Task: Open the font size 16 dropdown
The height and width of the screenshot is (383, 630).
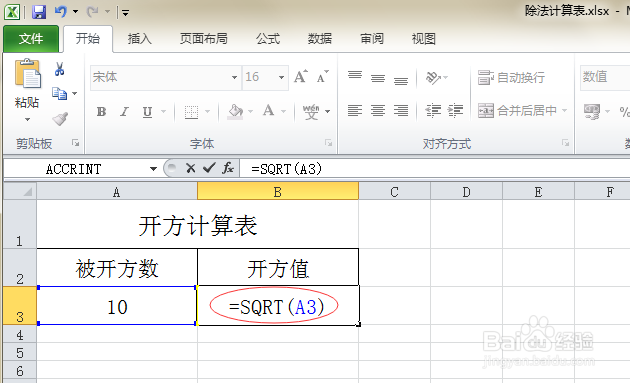Action: click(281, 77)
